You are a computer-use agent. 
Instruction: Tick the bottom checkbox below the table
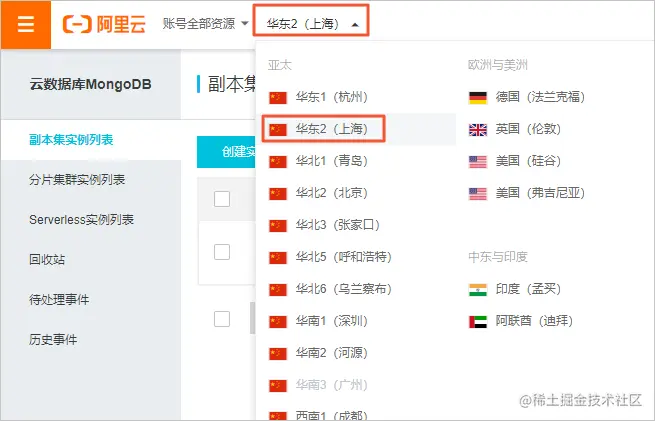pyautogui.click(x=222, y=319)
